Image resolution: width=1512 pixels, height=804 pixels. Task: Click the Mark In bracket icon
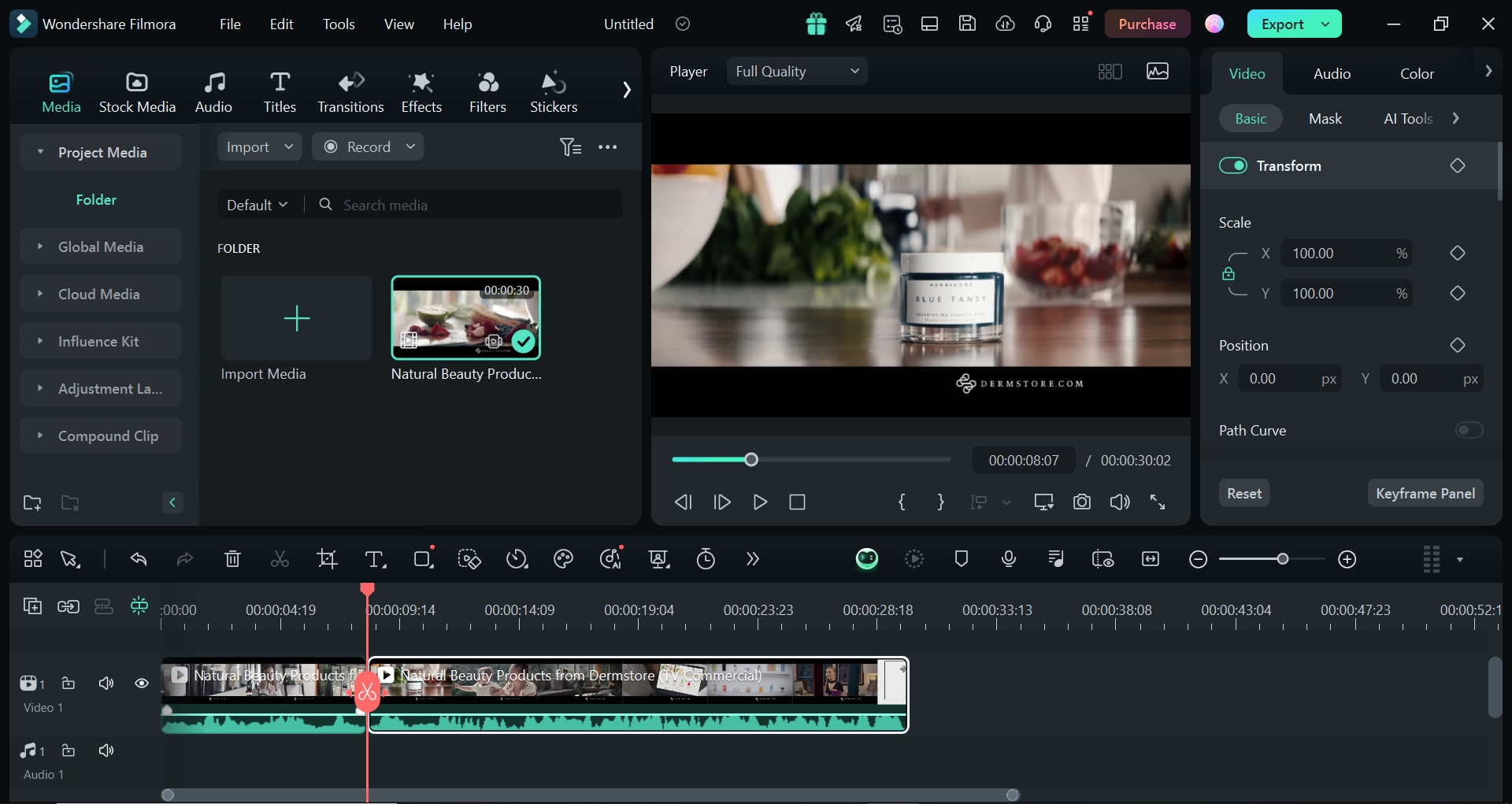(902, 502)
